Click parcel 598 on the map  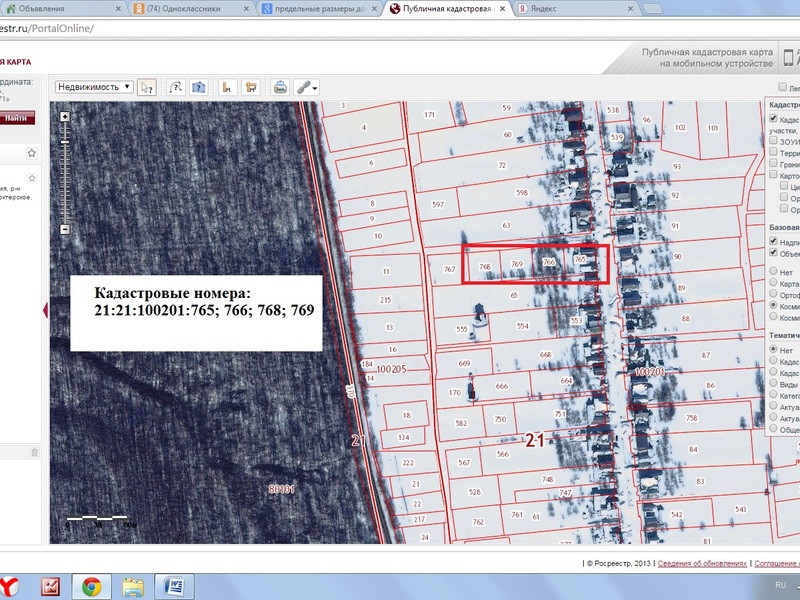pos(521,193)
